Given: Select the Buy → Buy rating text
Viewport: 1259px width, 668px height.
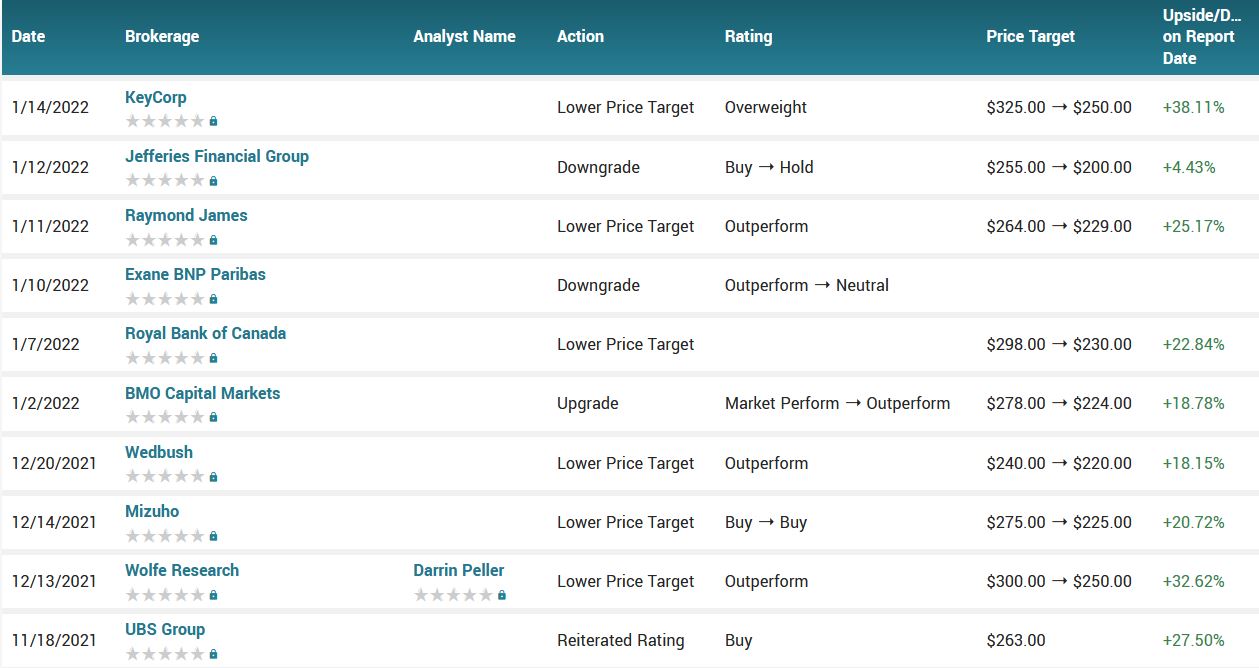Looking at the screenshot, I should pos(766,522).
